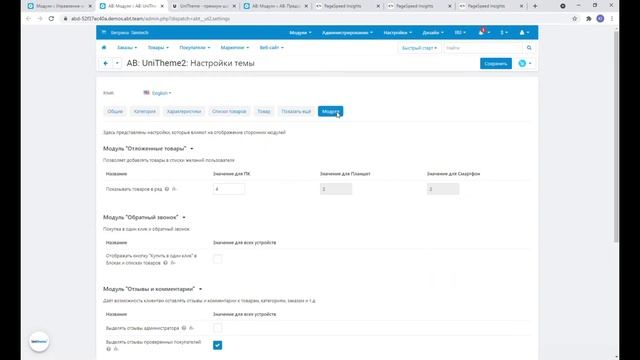Open the currency dropdown in top bar
The image size is (640, 360).
(x=504, y=32)
